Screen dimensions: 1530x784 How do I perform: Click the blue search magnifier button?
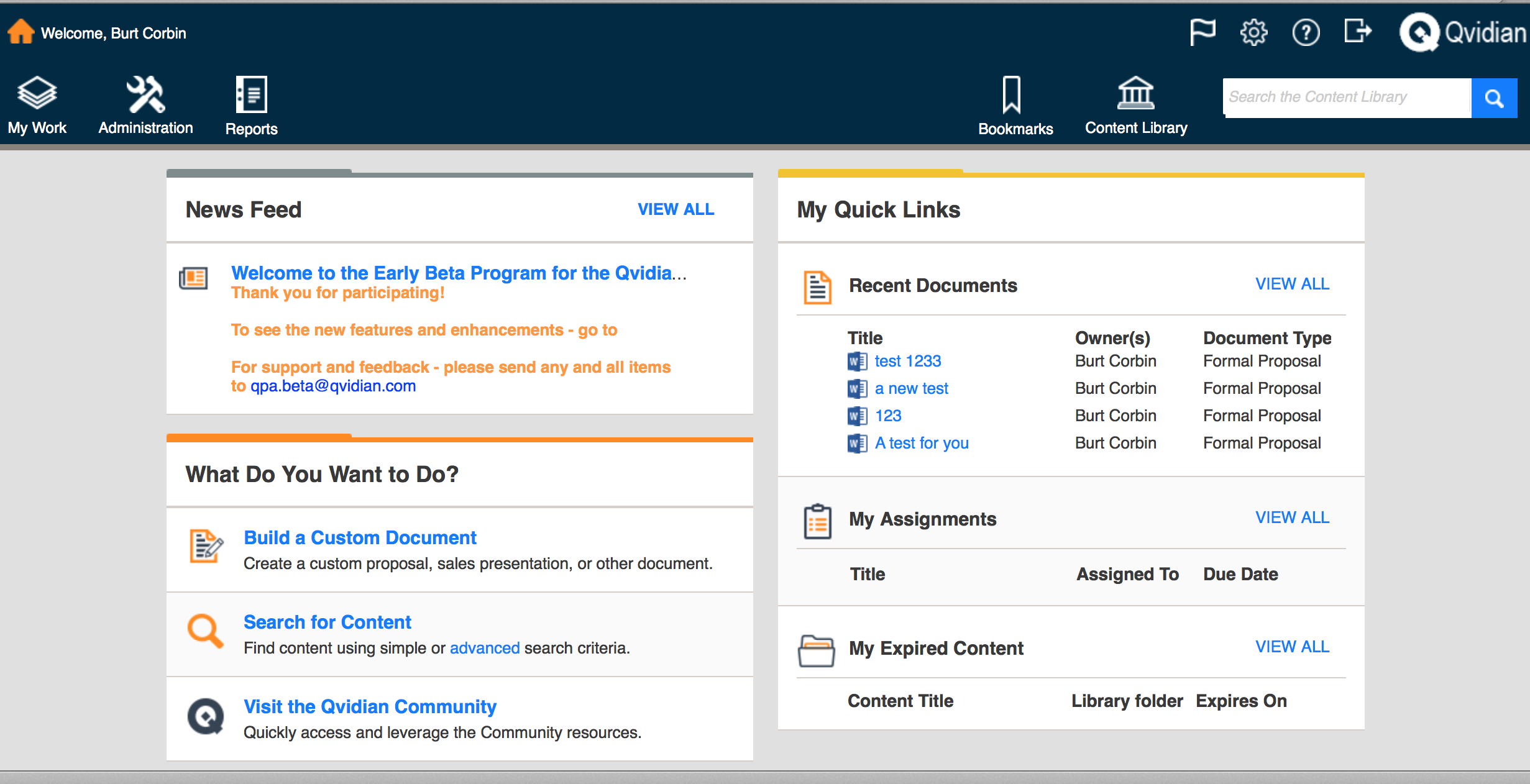1494,98
